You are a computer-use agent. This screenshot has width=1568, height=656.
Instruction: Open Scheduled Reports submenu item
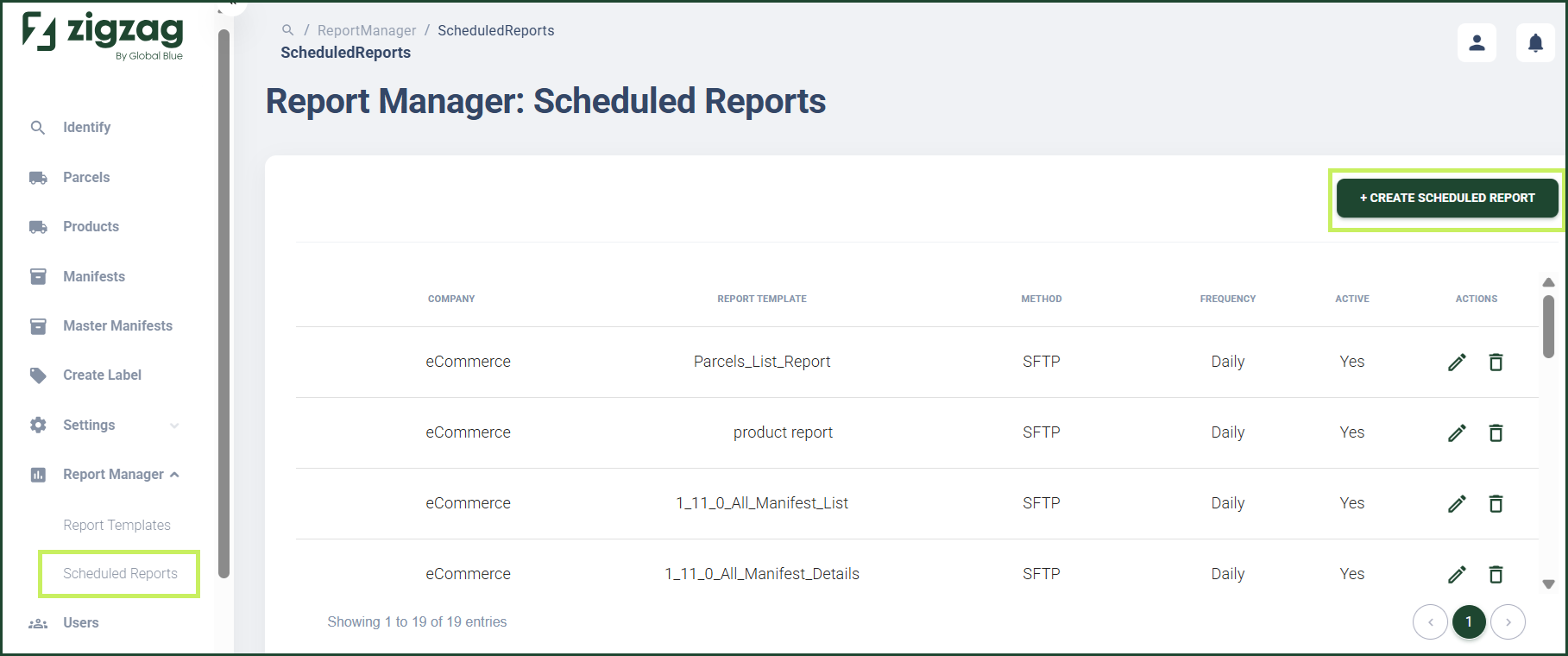(120, 573)
